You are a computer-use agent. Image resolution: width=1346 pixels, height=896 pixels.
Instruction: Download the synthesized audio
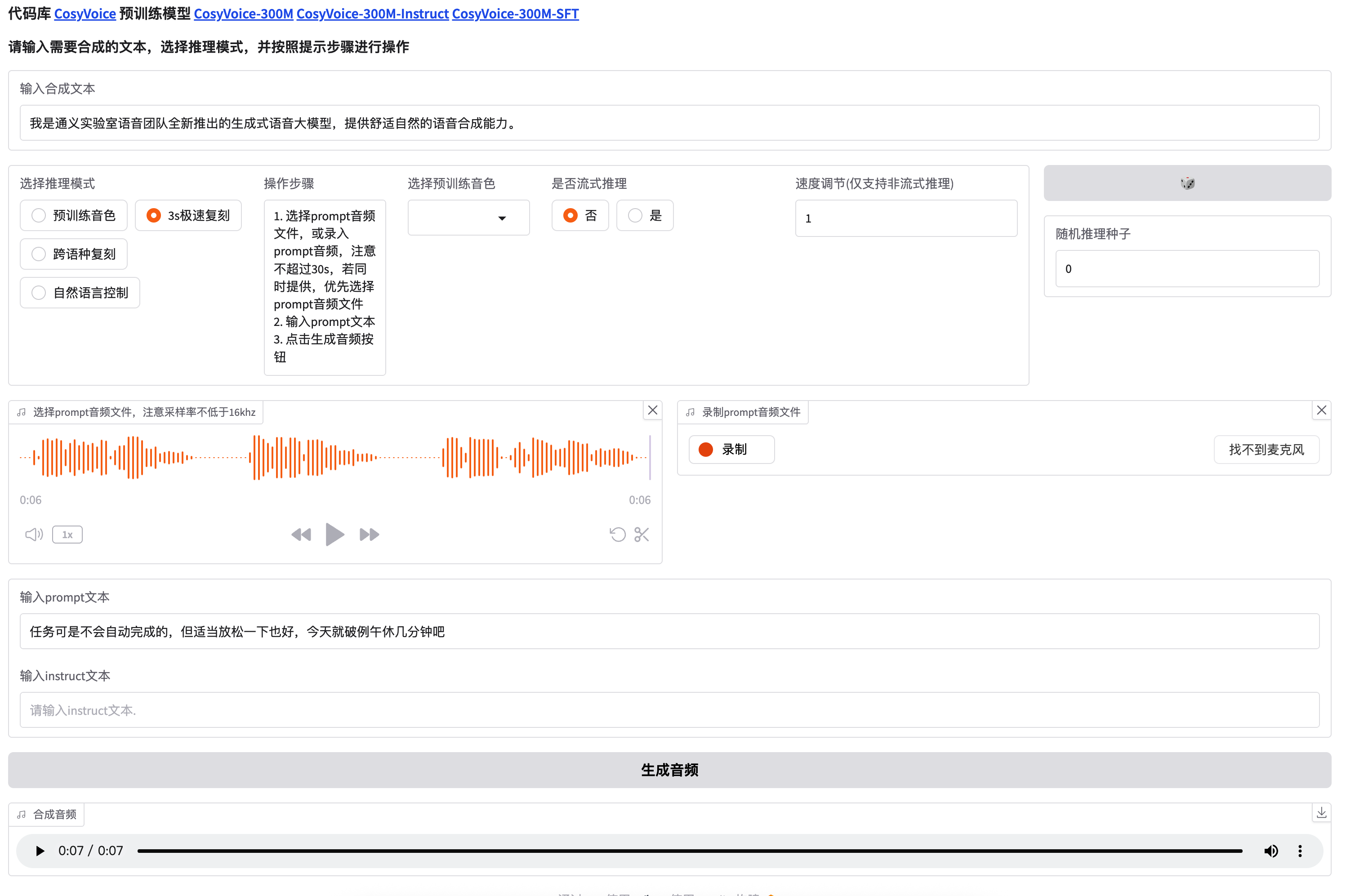coord(1321,812)
